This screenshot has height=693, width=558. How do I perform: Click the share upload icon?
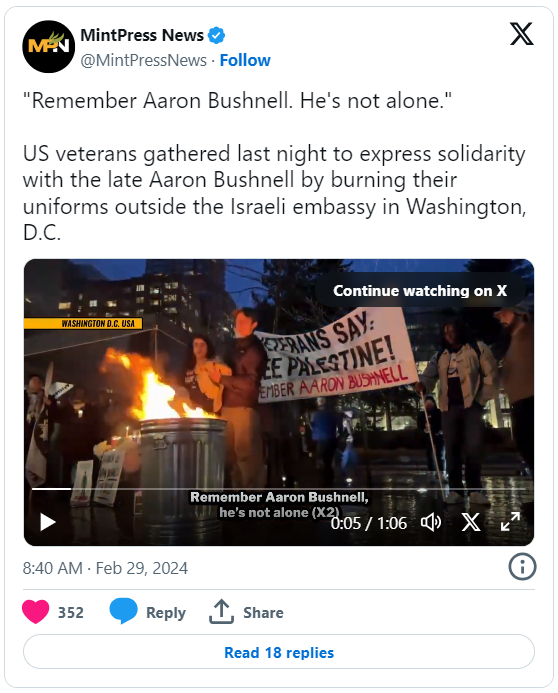[x=221, y=612]
